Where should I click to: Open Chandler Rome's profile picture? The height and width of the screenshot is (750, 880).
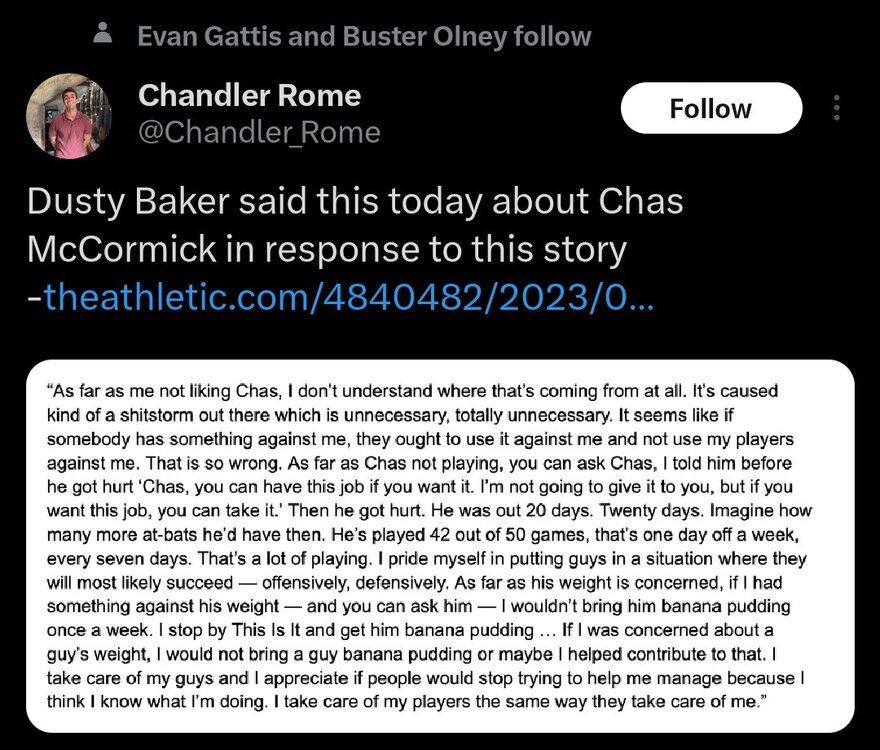click(69, 117)
